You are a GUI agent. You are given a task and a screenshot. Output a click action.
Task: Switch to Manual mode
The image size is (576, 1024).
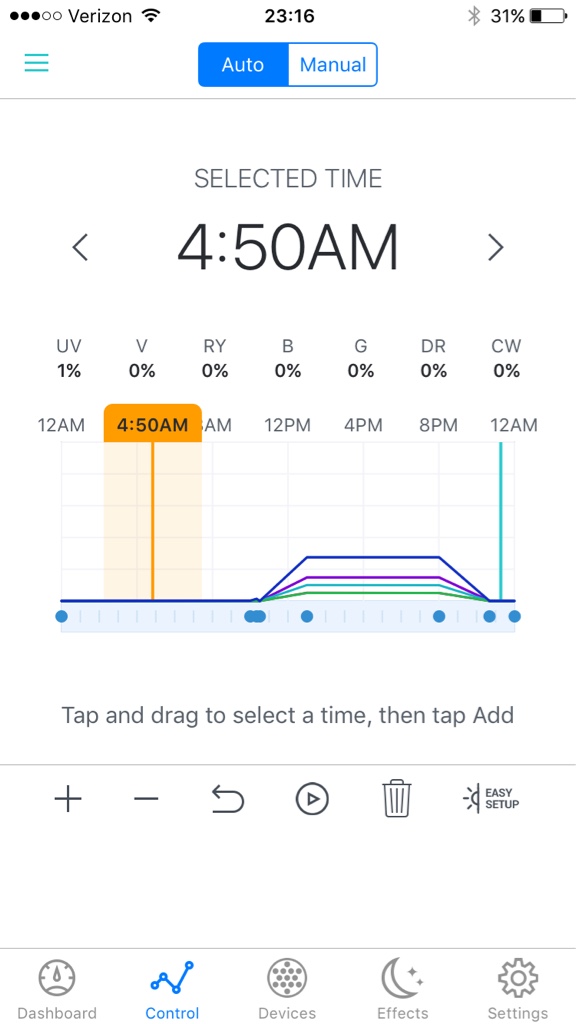[332, 65]
